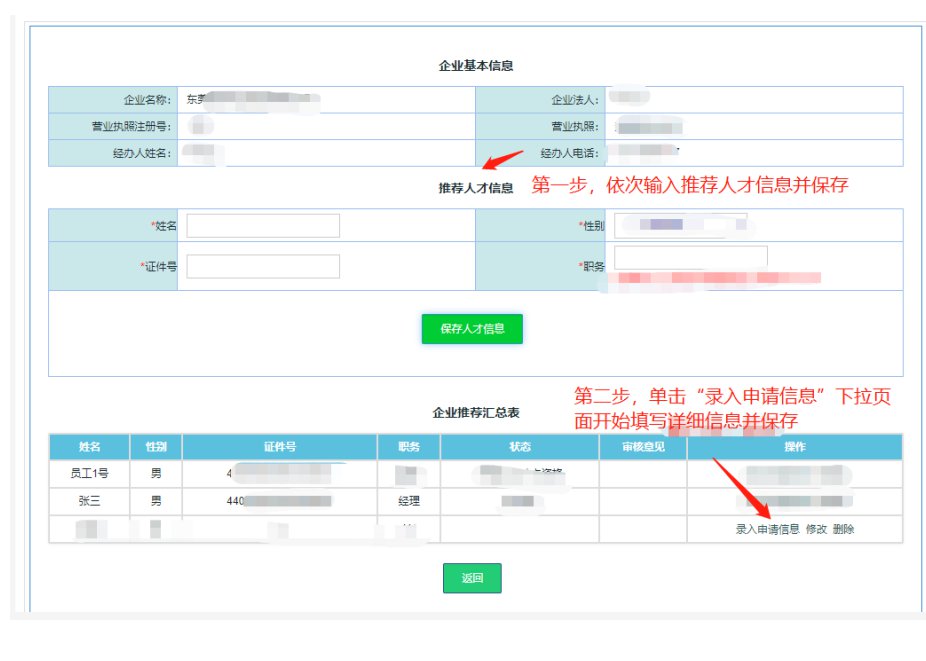Click the green 返回 button
This screenshot has width=926, height=661.
click(472, 578)
